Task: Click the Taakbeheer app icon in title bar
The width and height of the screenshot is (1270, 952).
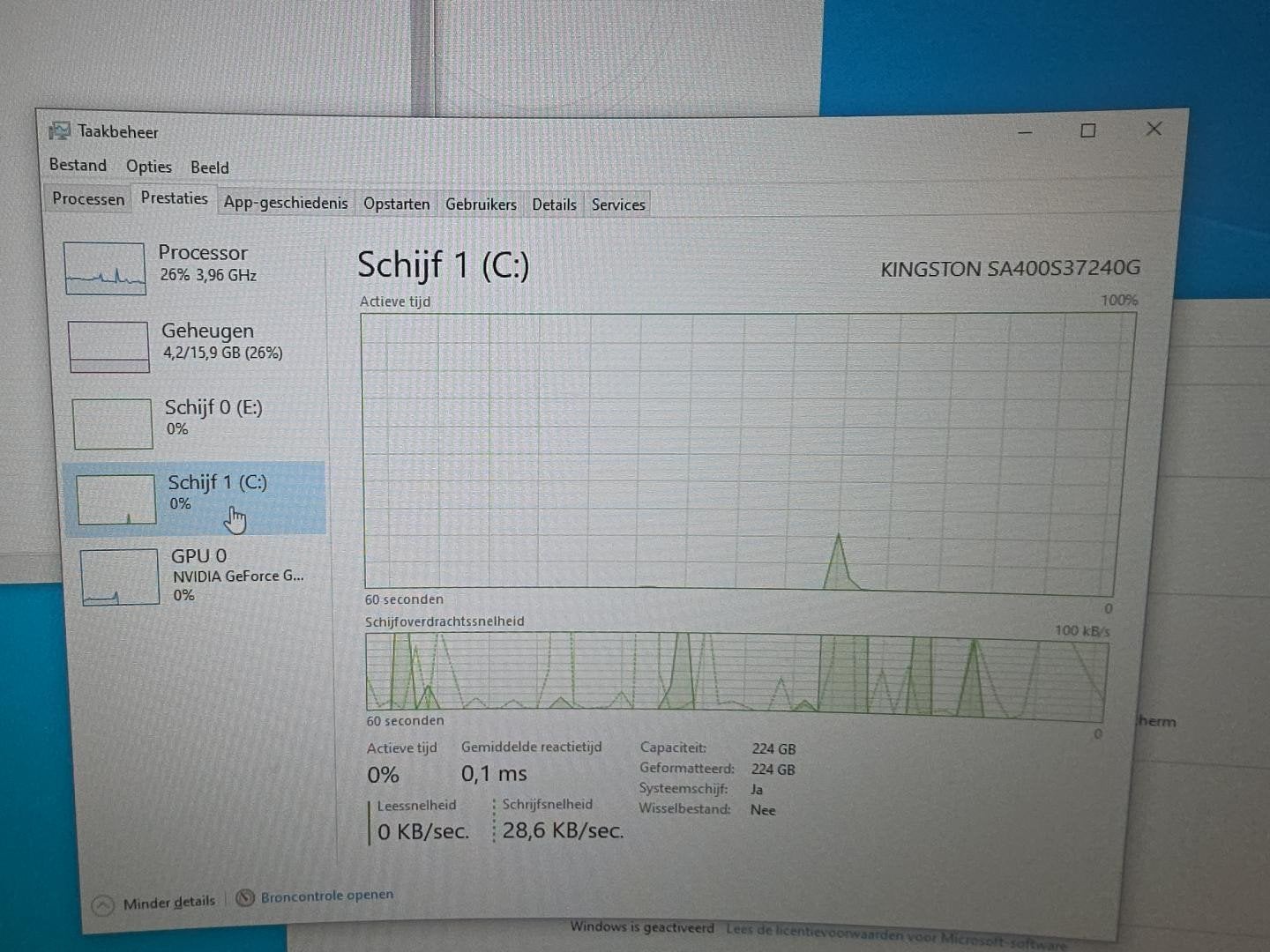Action: [x=59, y=131]
